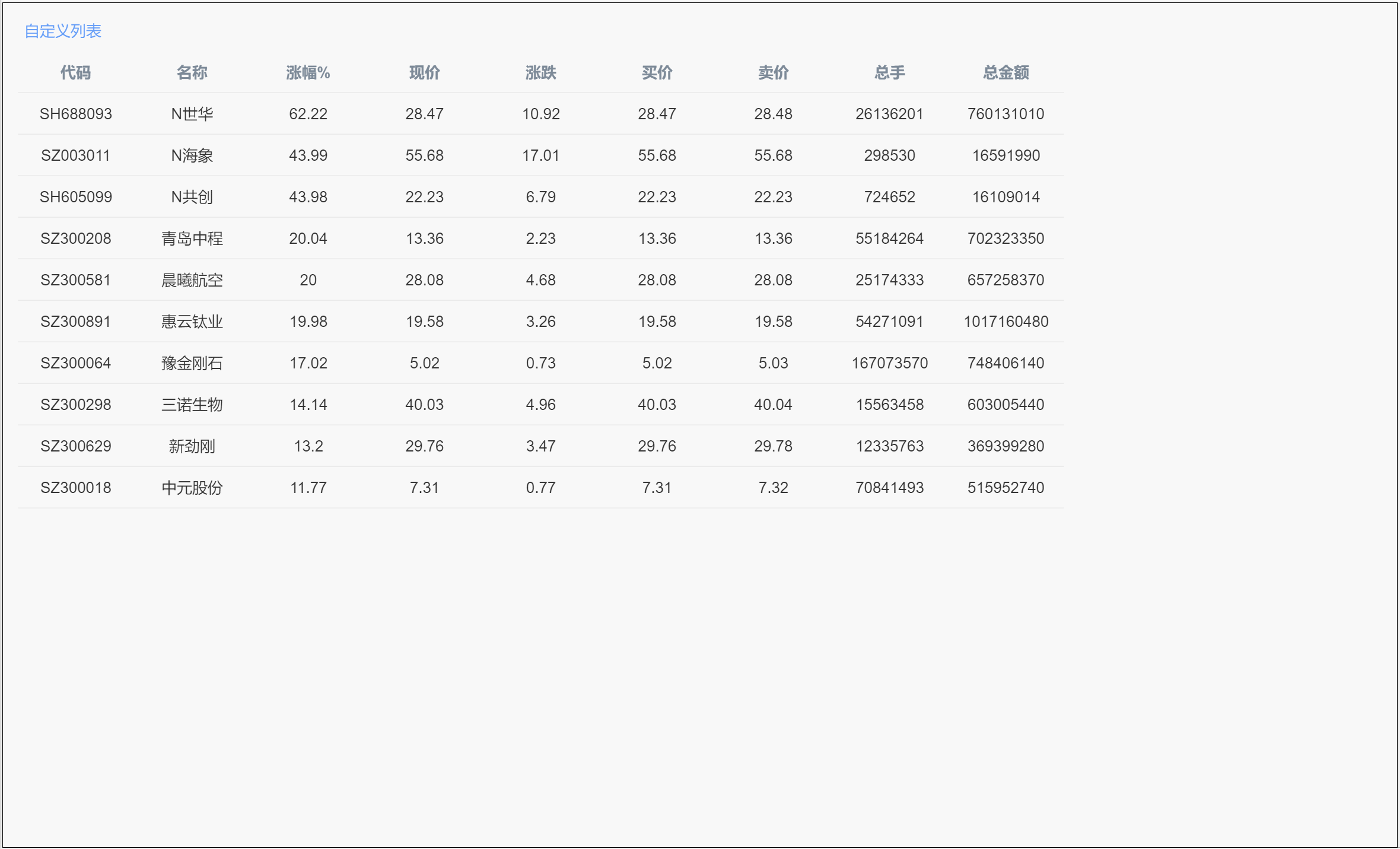
Task: Click the 买价 column header
Action: coord(657,72)
